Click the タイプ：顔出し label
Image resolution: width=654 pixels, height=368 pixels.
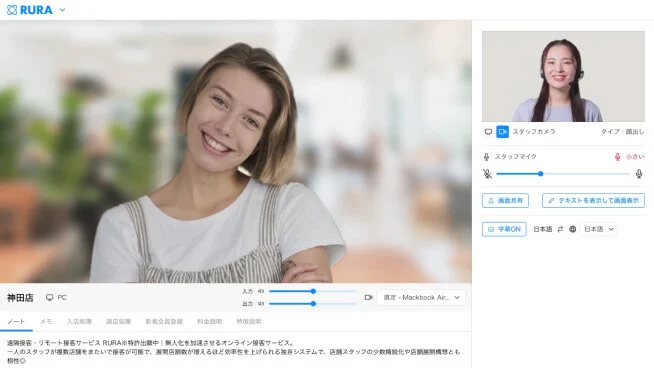tap(622, 132)
